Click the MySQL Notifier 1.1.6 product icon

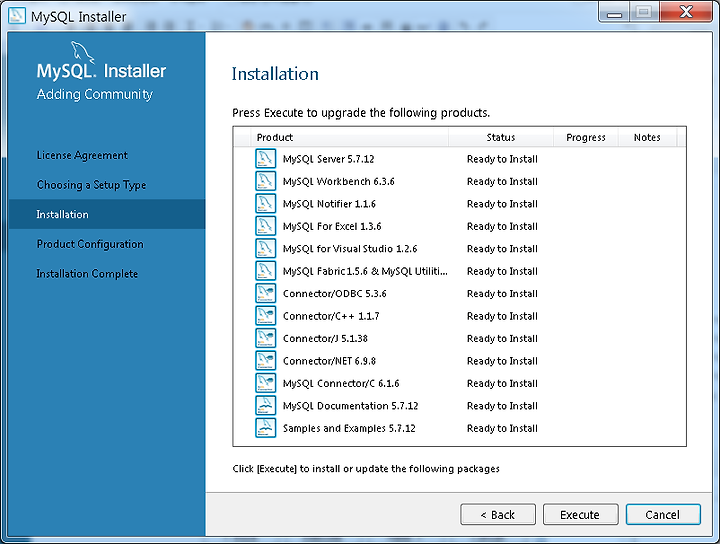pos(265,204)
